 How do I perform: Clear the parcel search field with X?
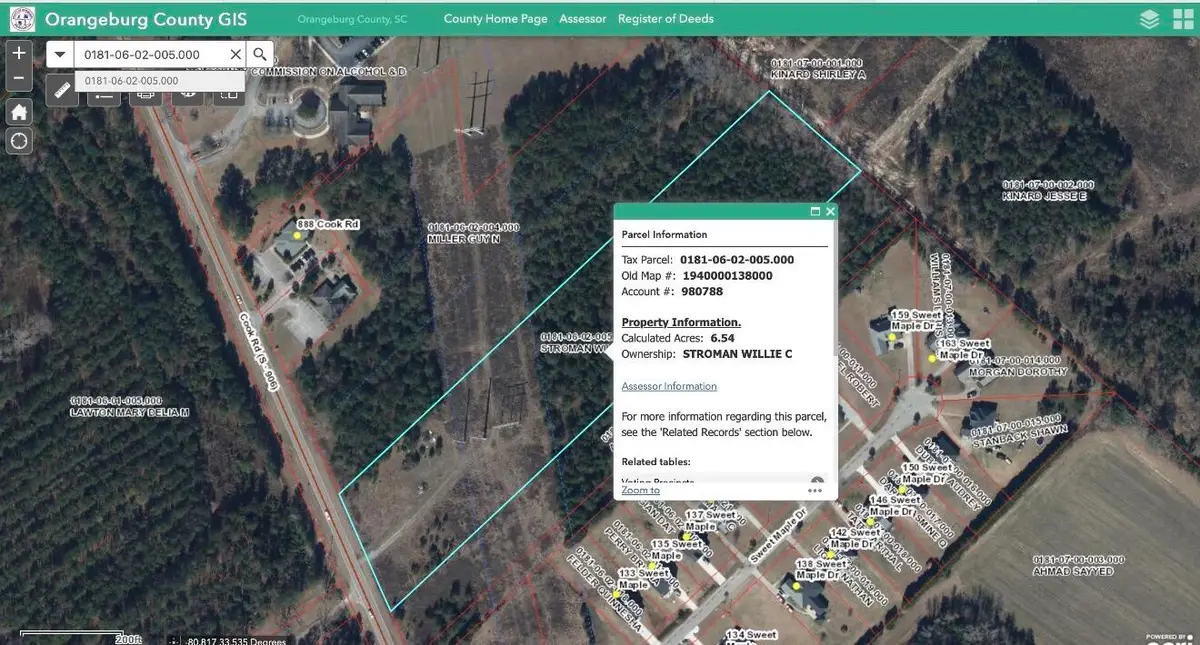236,54
